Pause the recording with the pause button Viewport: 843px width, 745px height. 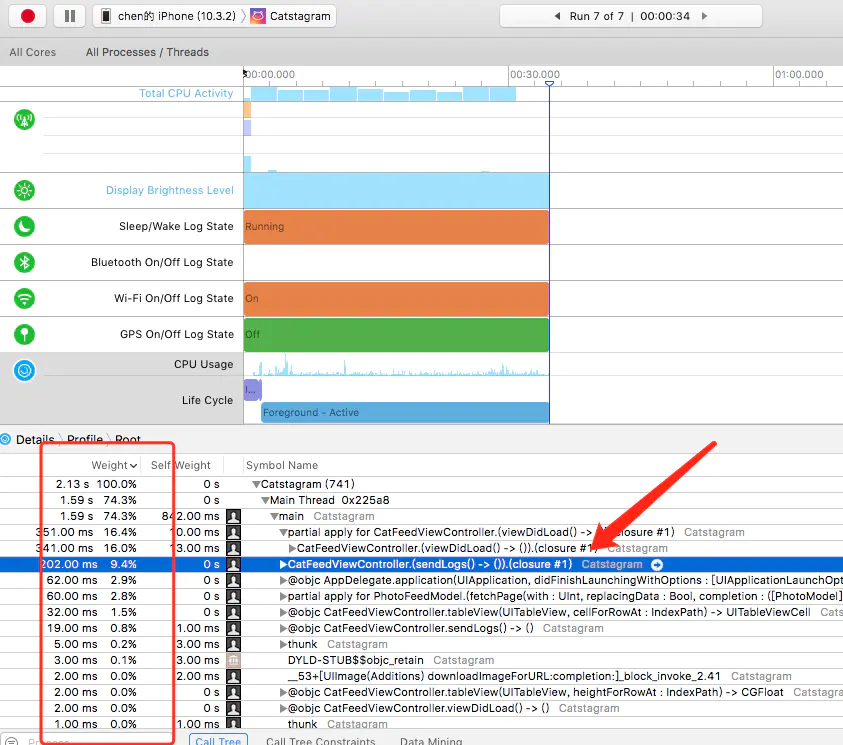(x=70, y=16)
